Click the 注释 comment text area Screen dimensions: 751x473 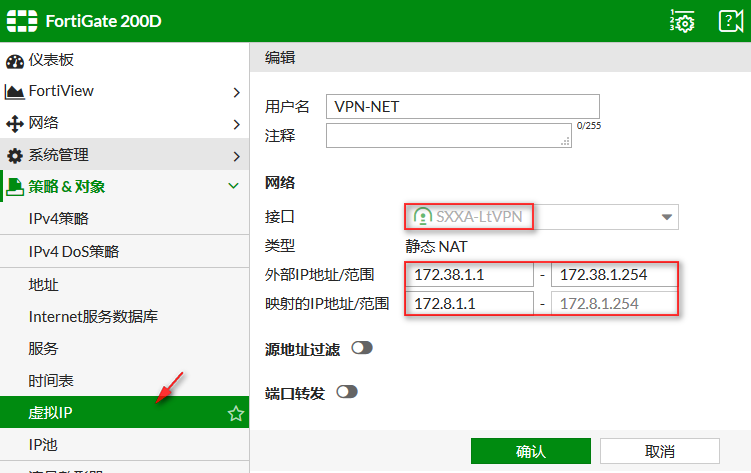(x=449, y=135)
